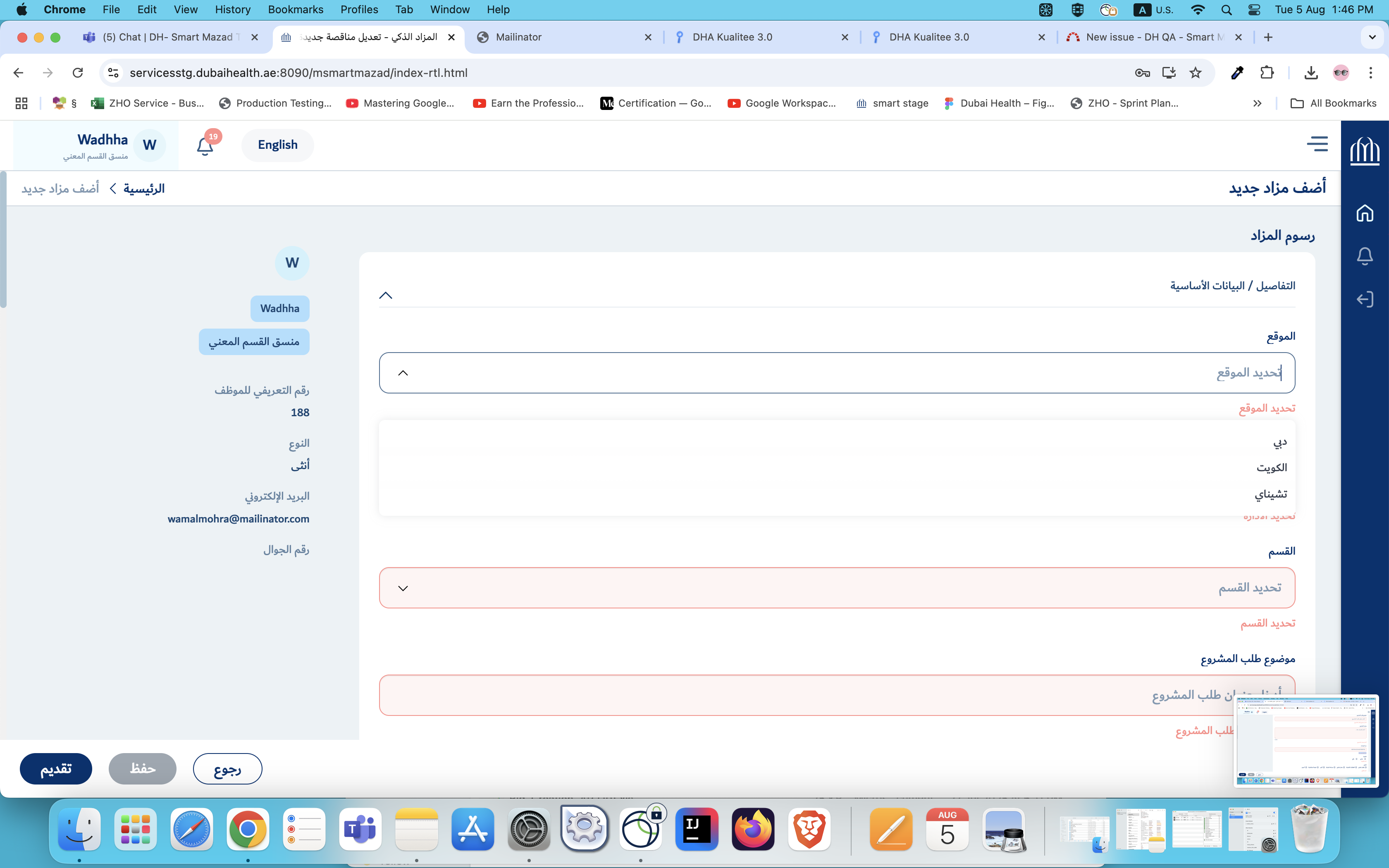Screen dimensions: 1389x868
Task: Collapse the الموقع location dropdown arrow
Action: pyautogui.click(x=403, y=373)
